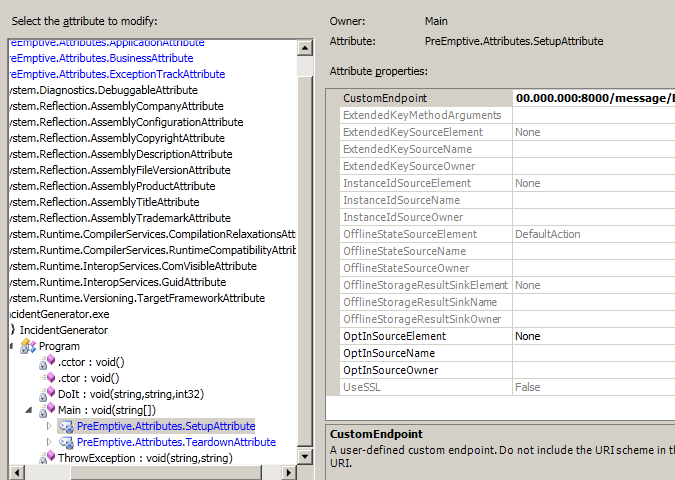675x480 pixels.
Task: Expand the SetupAttribute tree node
Action: pyautogui.click(x=49, y=426)
